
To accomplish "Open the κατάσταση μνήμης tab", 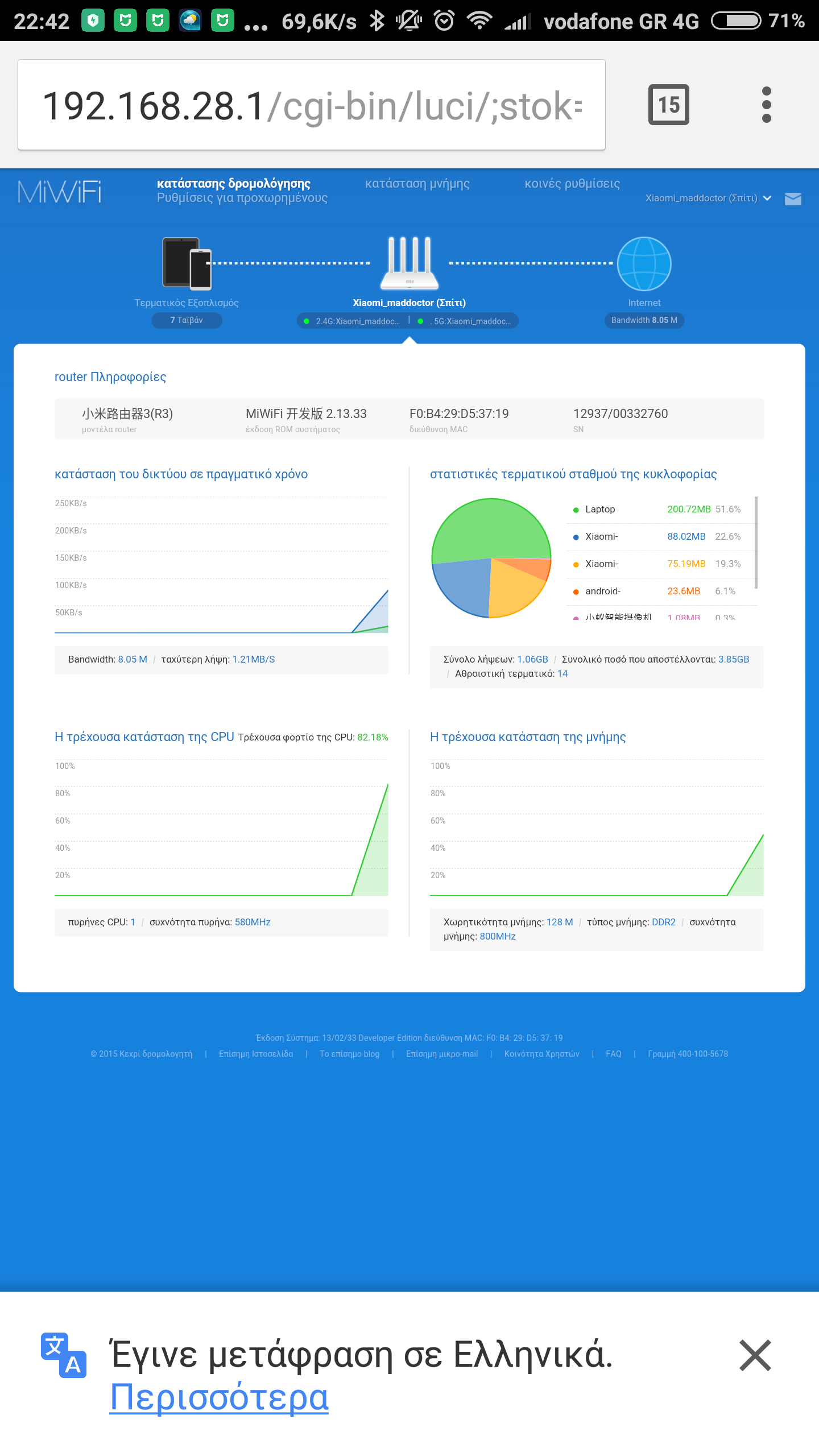I will click(417, 184).
